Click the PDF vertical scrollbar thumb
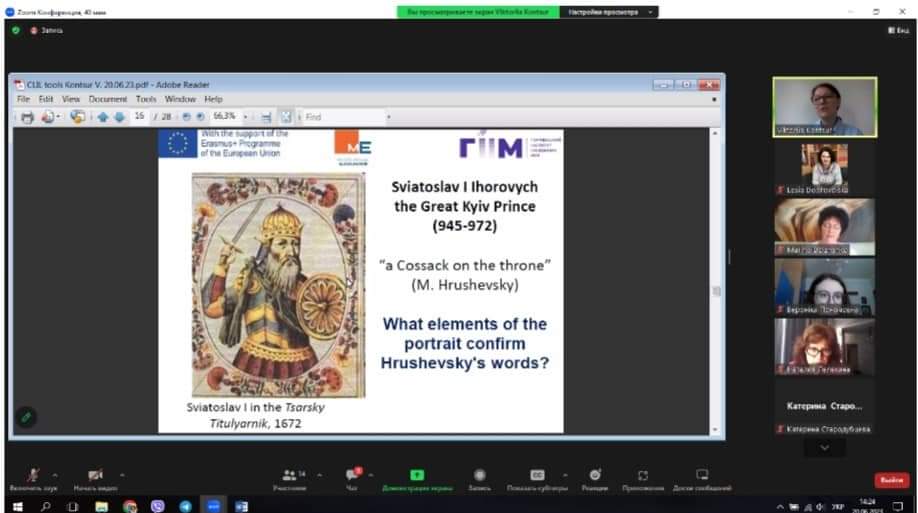The width and height of the screenshot is (918, 513). (715, 291)
